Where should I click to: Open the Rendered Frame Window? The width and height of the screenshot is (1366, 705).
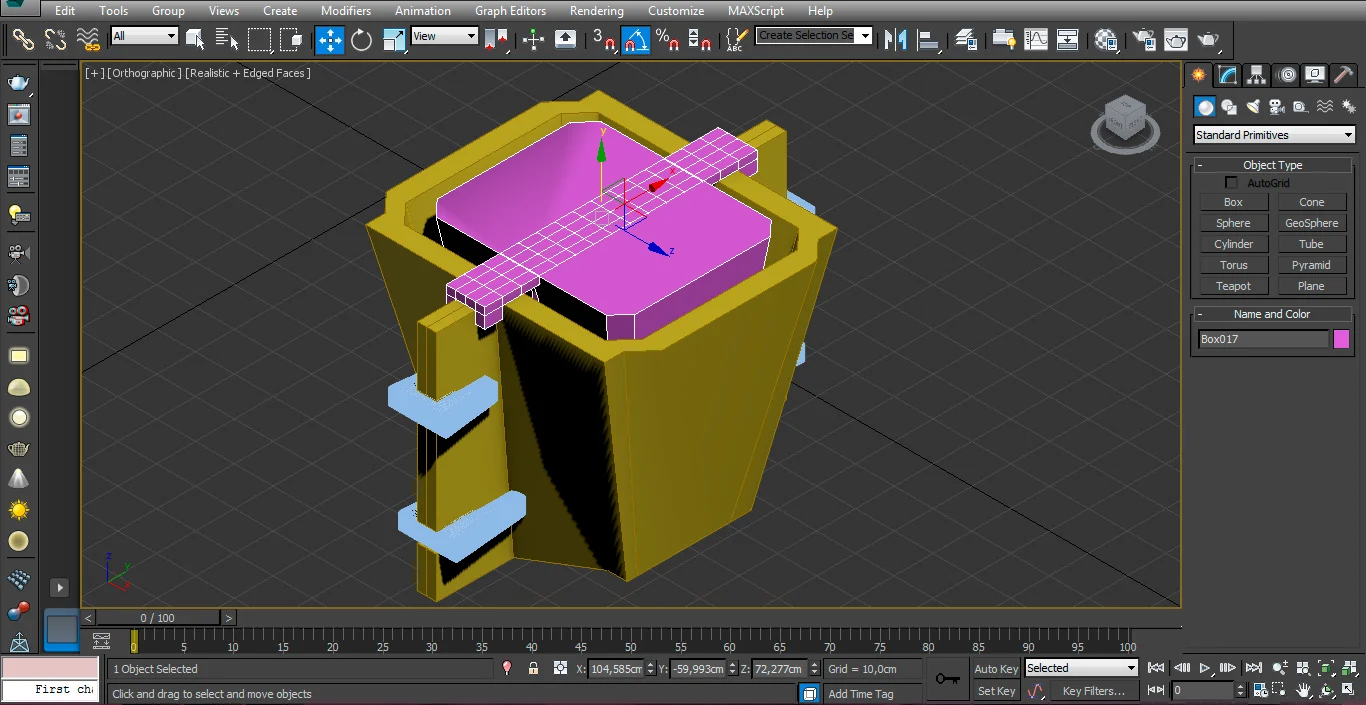(1176, 40)
